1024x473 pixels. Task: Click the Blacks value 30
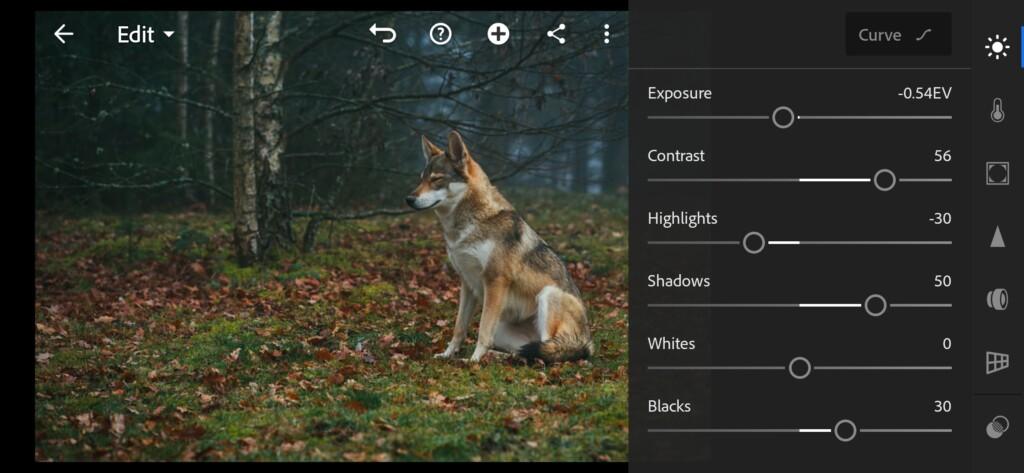pos(942,407)
